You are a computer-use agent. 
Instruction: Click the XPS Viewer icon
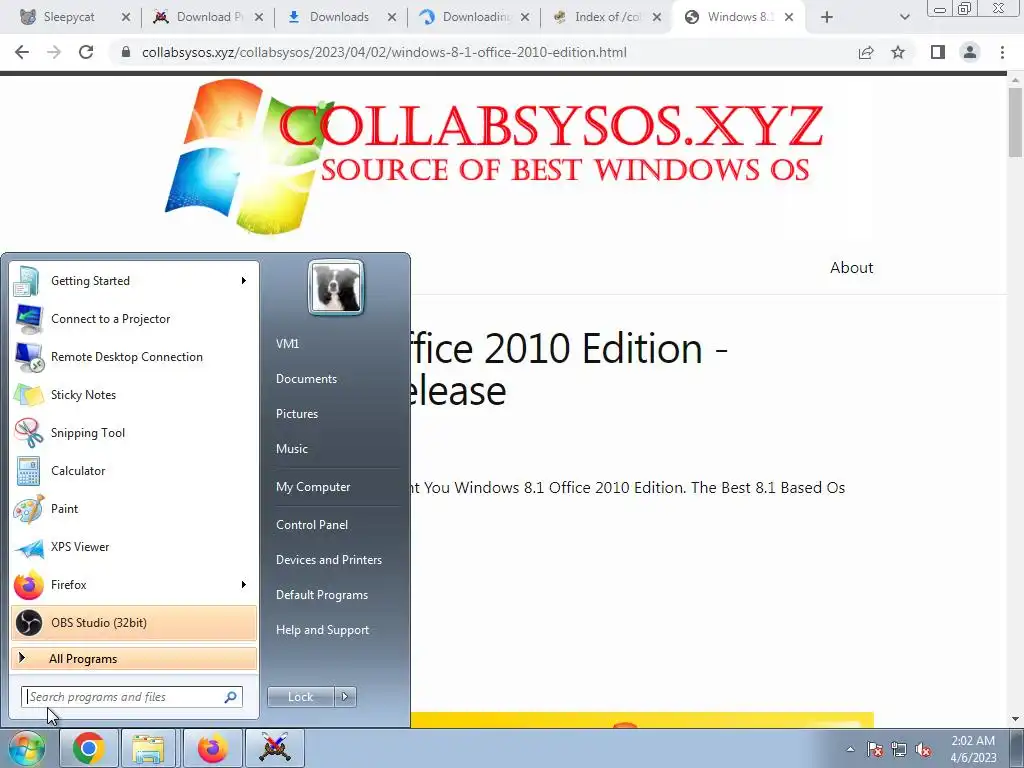(28, 547)
